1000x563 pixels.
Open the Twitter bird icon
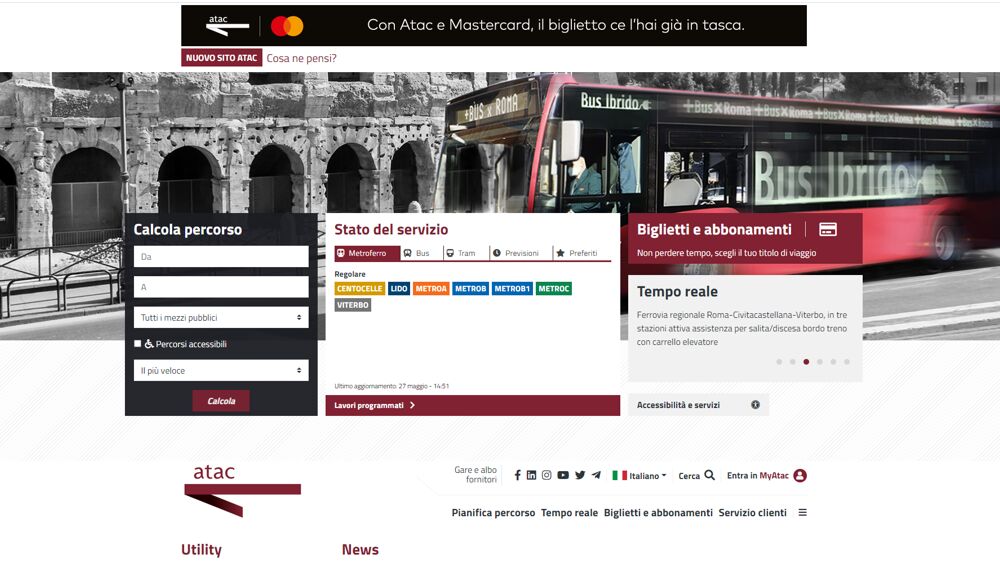pyautogui.click(x=580, y=476)
